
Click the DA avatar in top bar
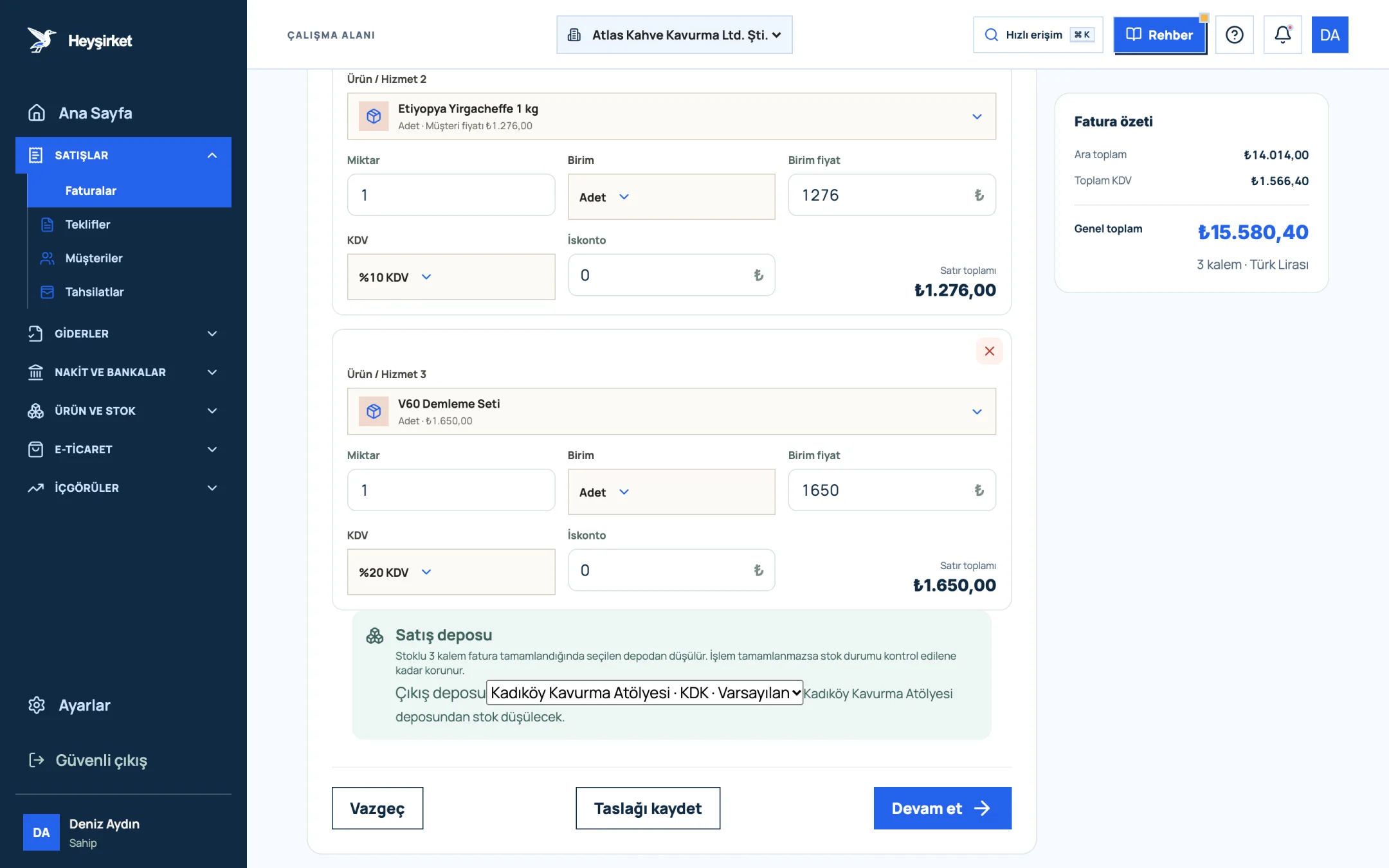point(1330,35)
